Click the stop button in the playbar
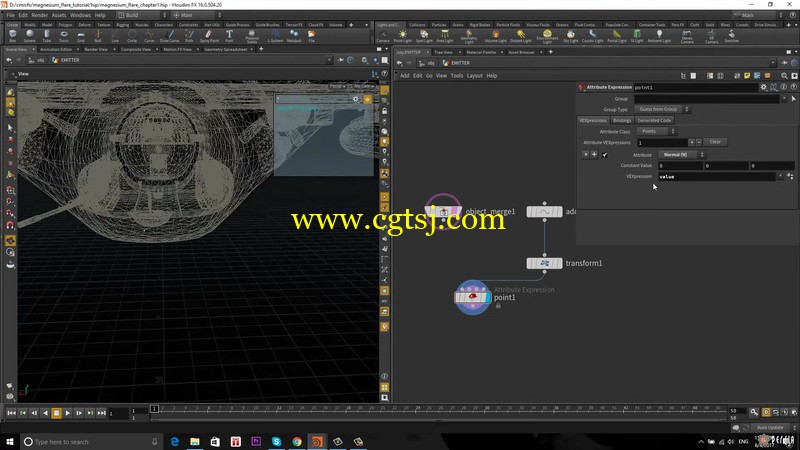The image size is (800, 450). pos(56,413)
